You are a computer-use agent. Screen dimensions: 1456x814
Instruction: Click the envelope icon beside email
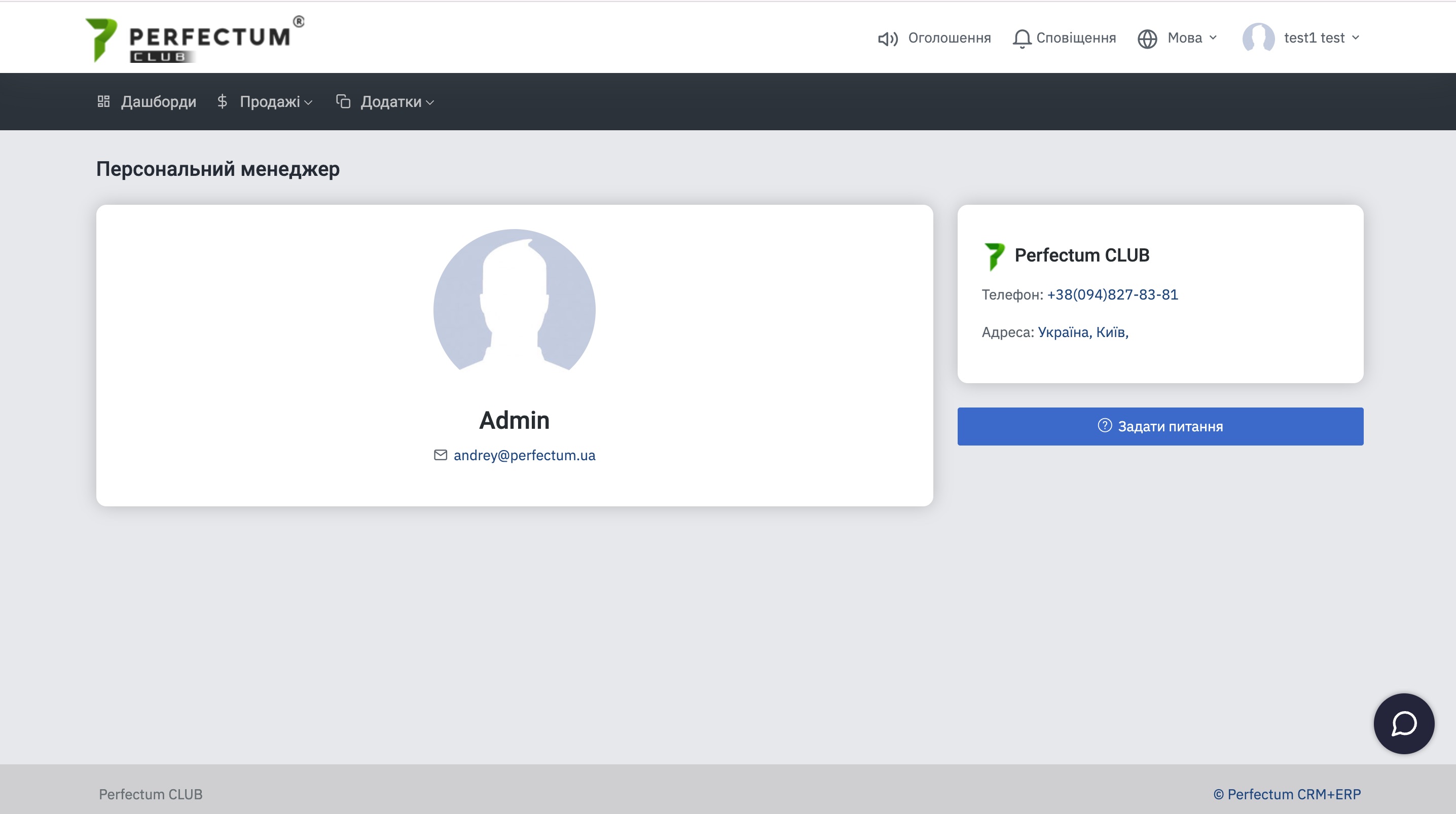(x=441, y=455)
